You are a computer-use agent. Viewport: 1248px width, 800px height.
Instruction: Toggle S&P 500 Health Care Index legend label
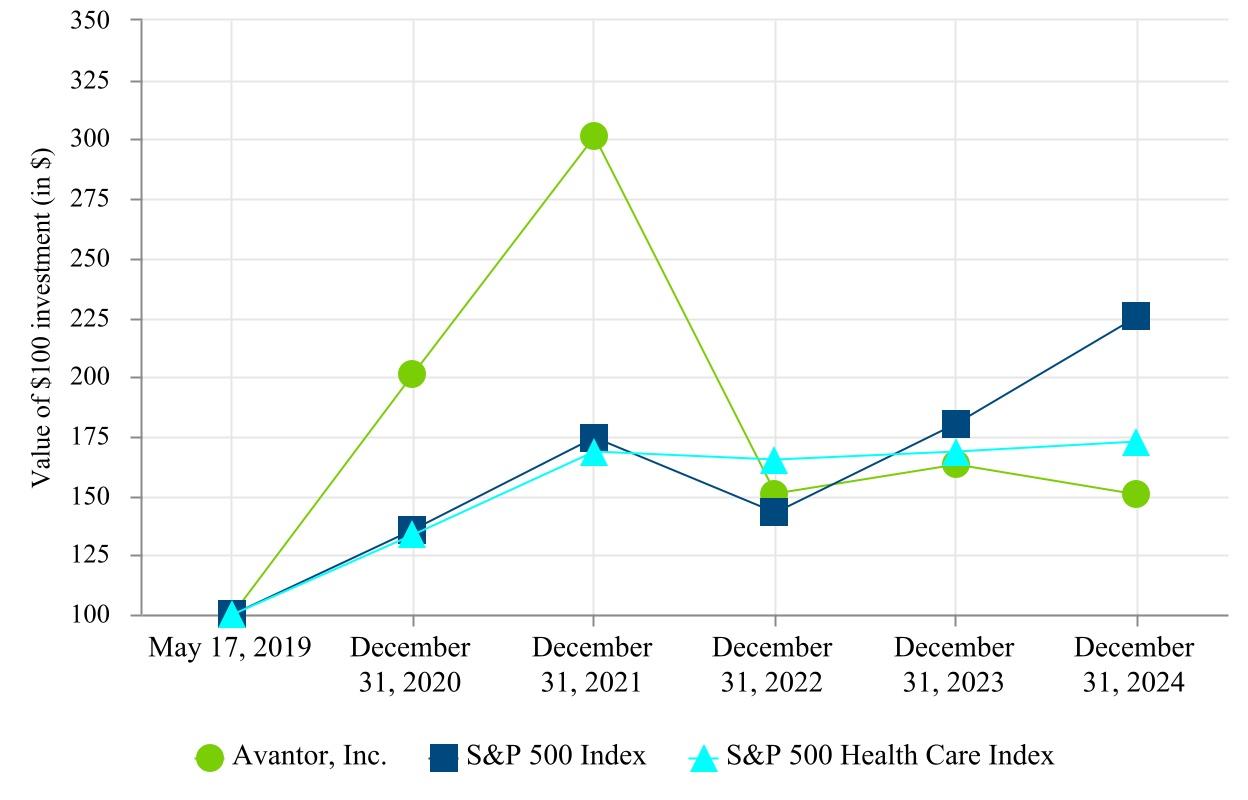point(890,756)
